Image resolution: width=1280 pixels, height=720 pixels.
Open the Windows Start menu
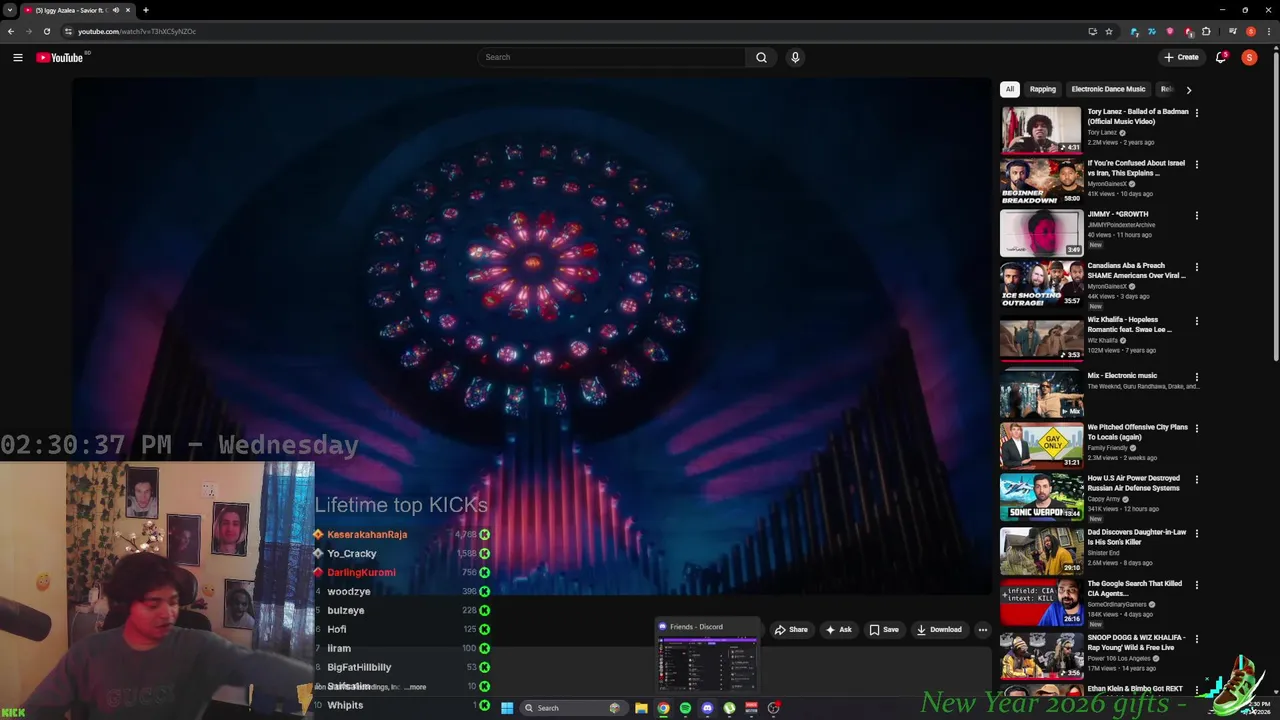507,708
